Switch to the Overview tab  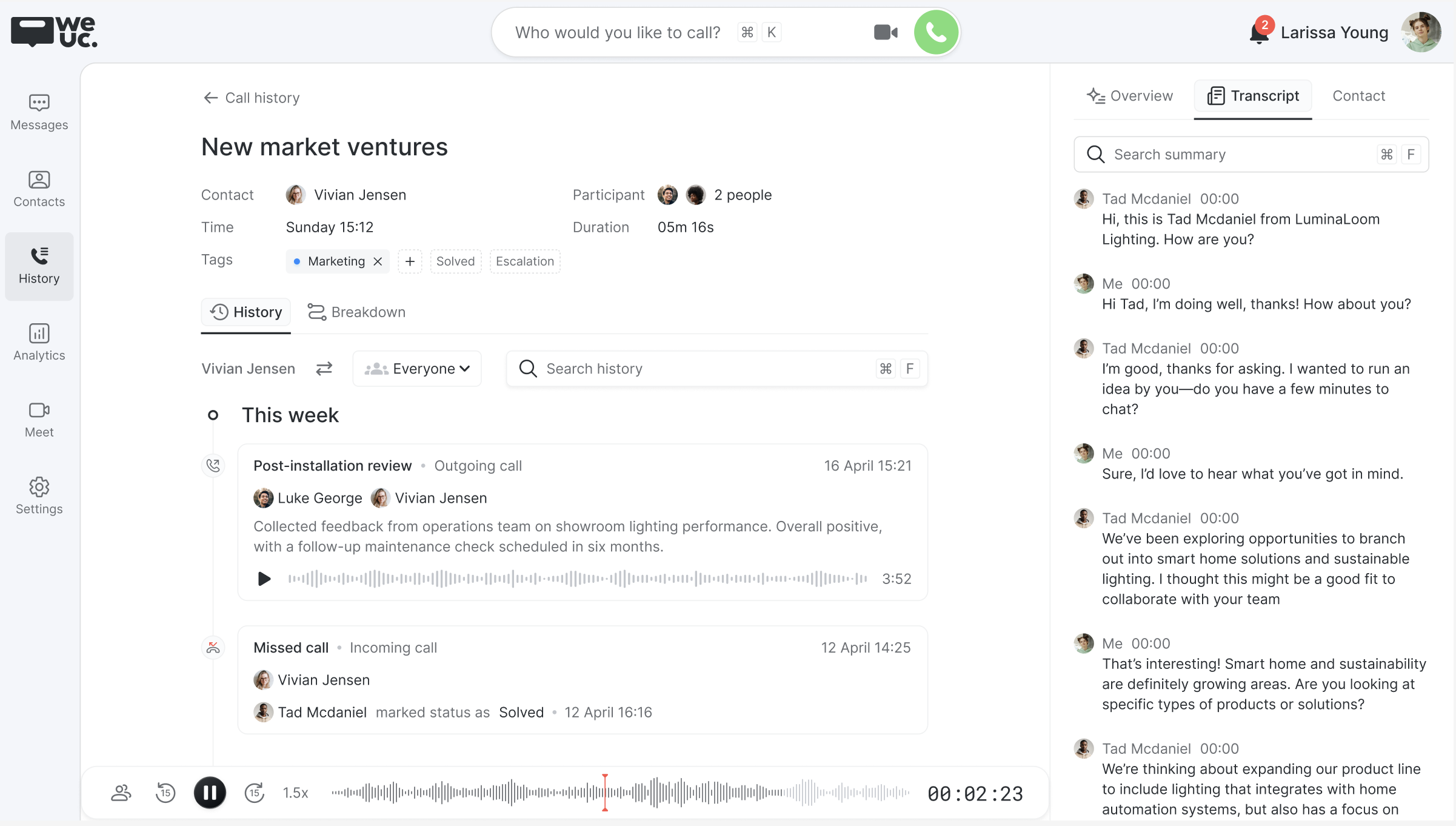(x=1130, y=96)
